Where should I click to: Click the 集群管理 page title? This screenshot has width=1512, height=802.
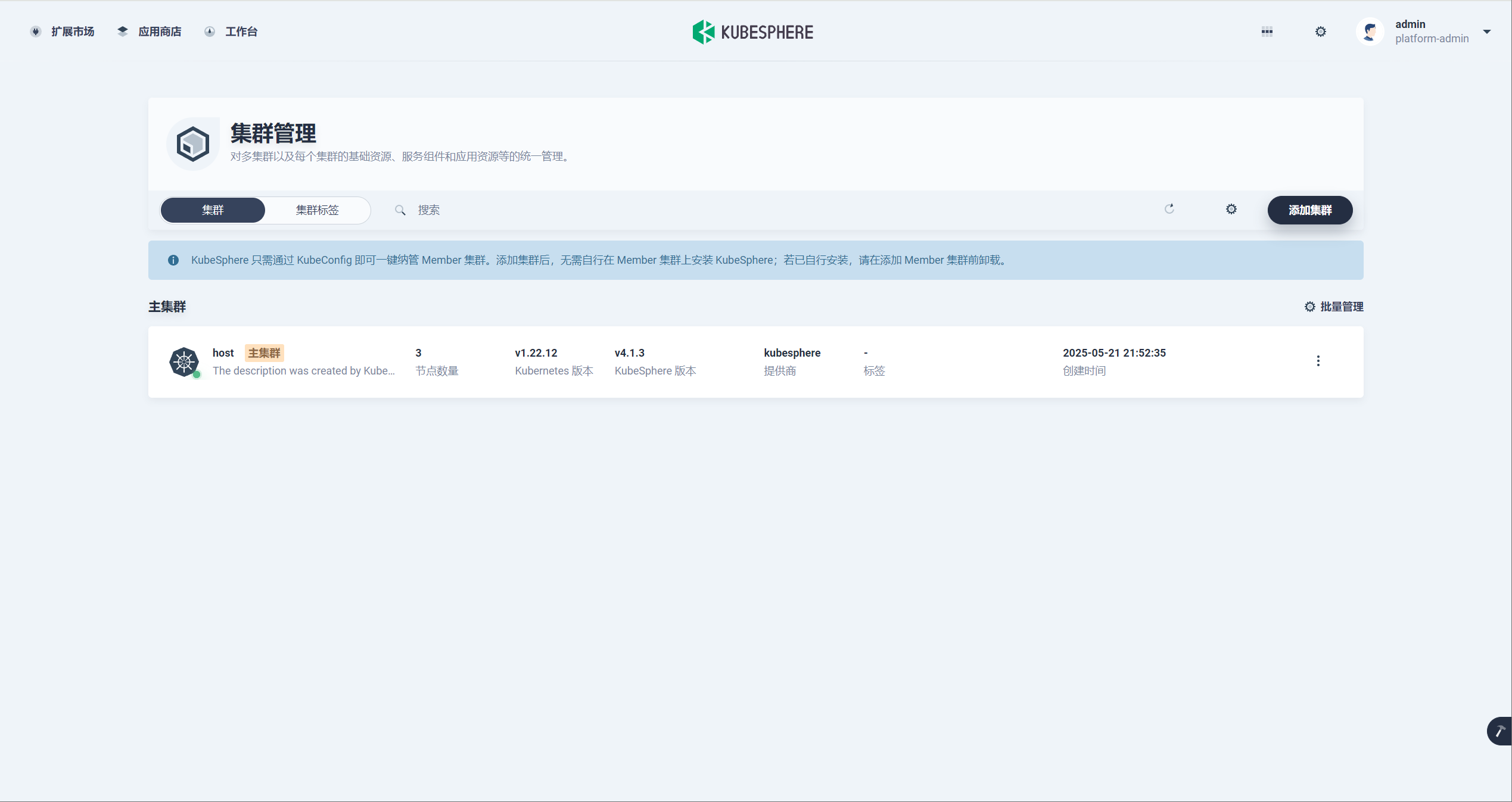coord(273,133)
